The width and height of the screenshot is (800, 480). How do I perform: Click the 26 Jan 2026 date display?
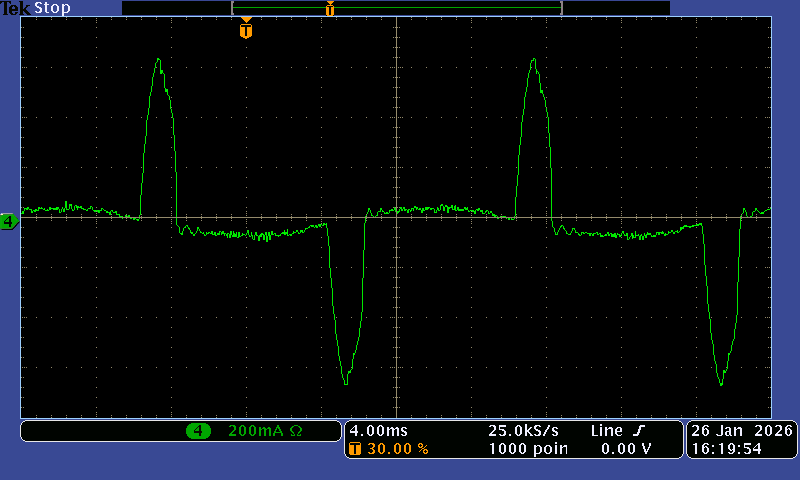pos(742,430)
